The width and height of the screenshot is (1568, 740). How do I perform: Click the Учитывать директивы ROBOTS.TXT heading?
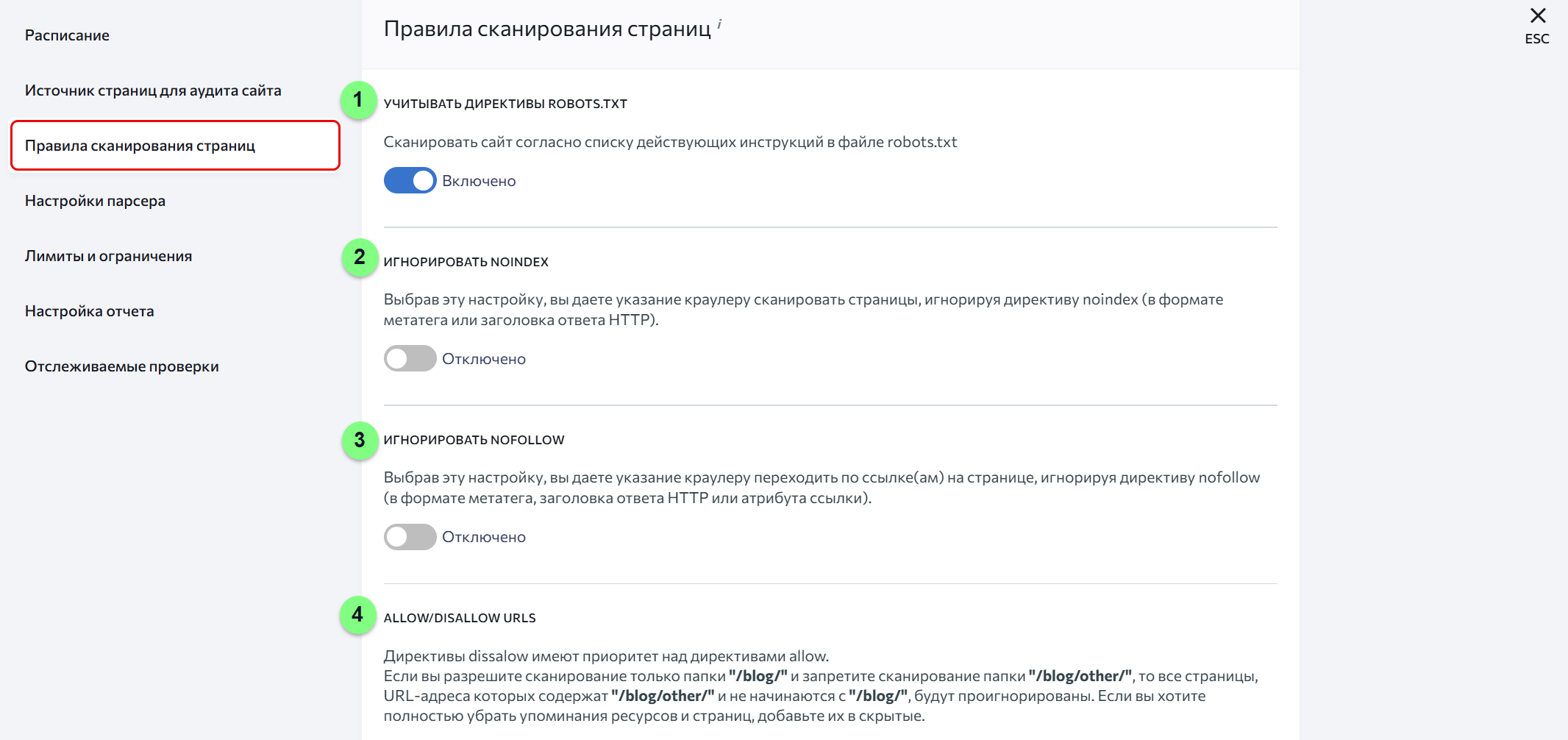point(505,104)
